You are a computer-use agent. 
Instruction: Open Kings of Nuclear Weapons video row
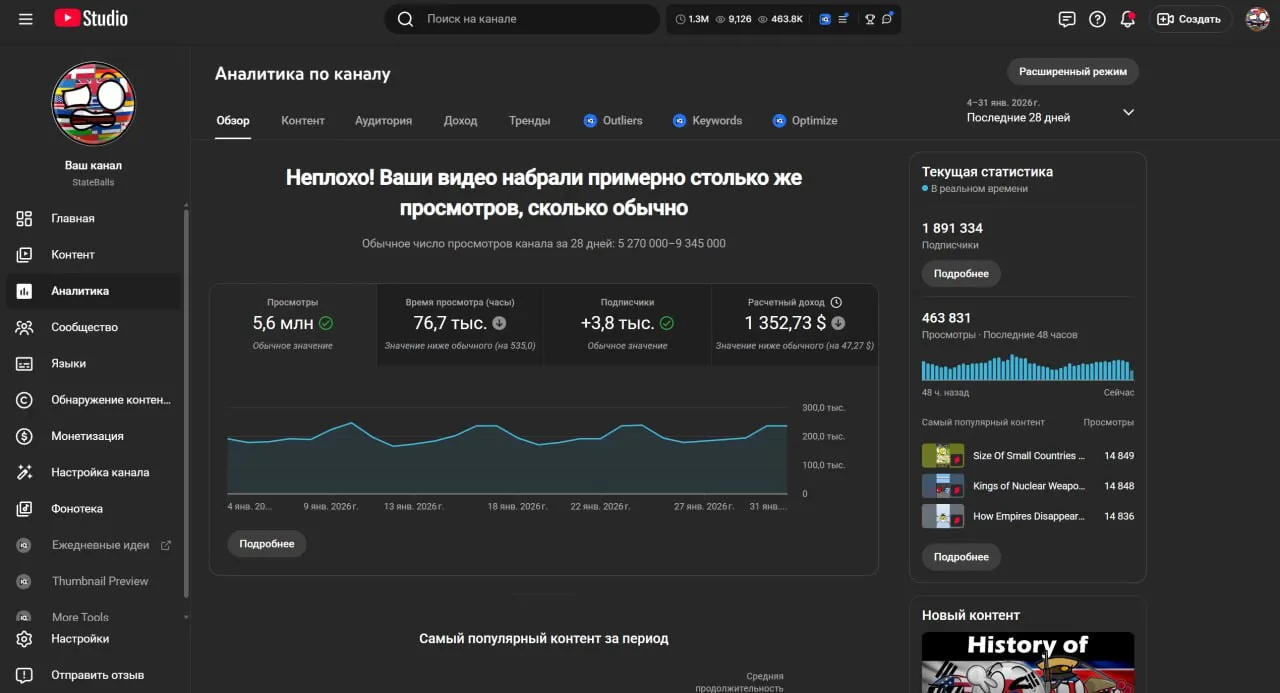click(x=1028, y=486)
